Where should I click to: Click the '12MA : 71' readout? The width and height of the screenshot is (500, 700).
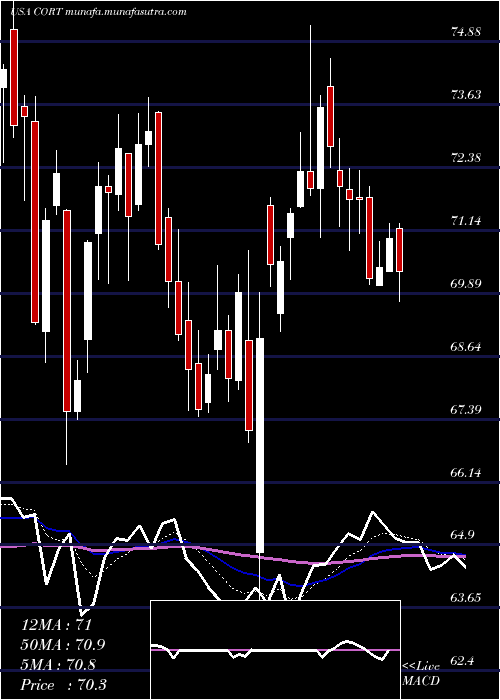pos(56,625)
